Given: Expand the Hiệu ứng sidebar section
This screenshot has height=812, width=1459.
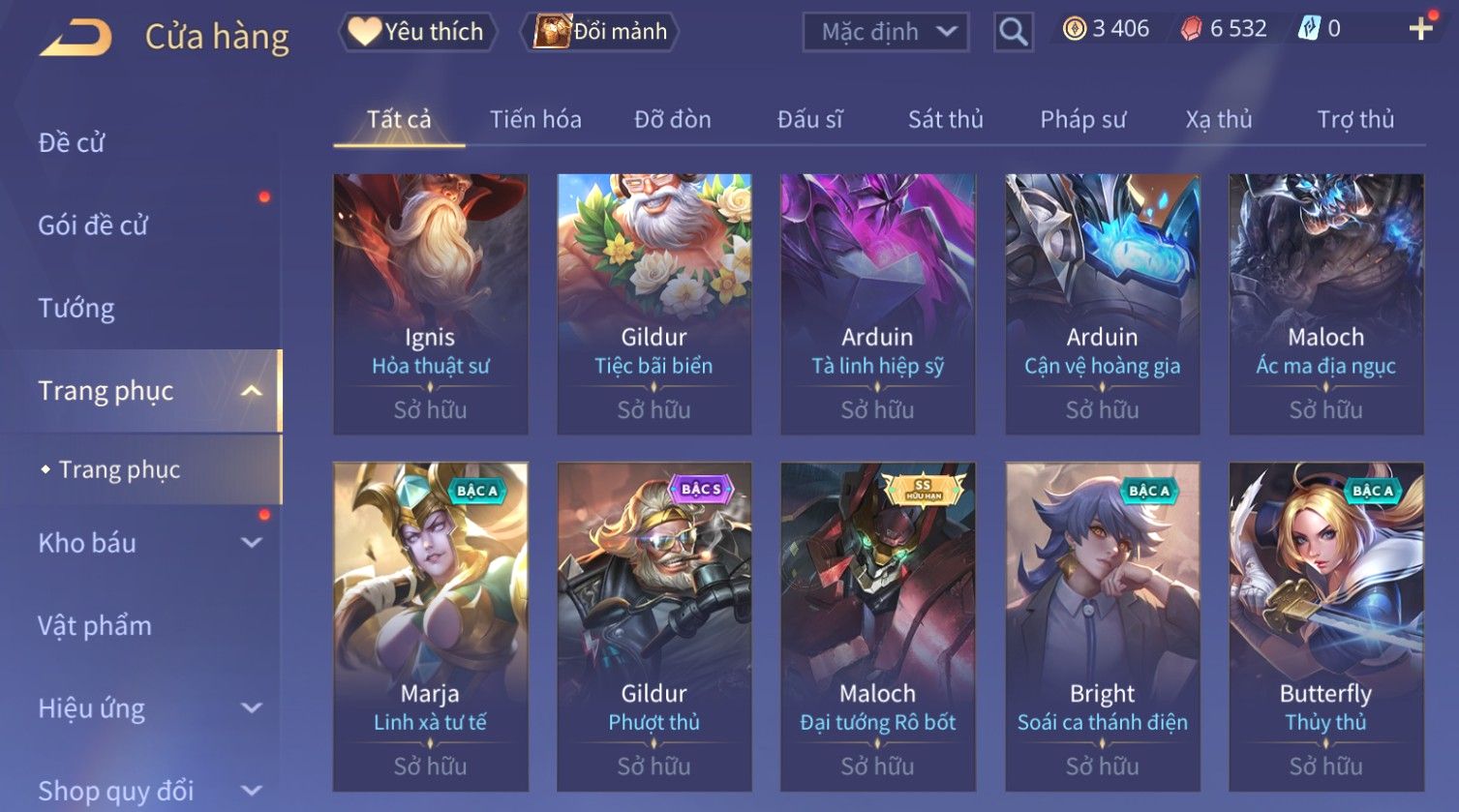Looking at the screenshot, I should [x=252, y=708].
